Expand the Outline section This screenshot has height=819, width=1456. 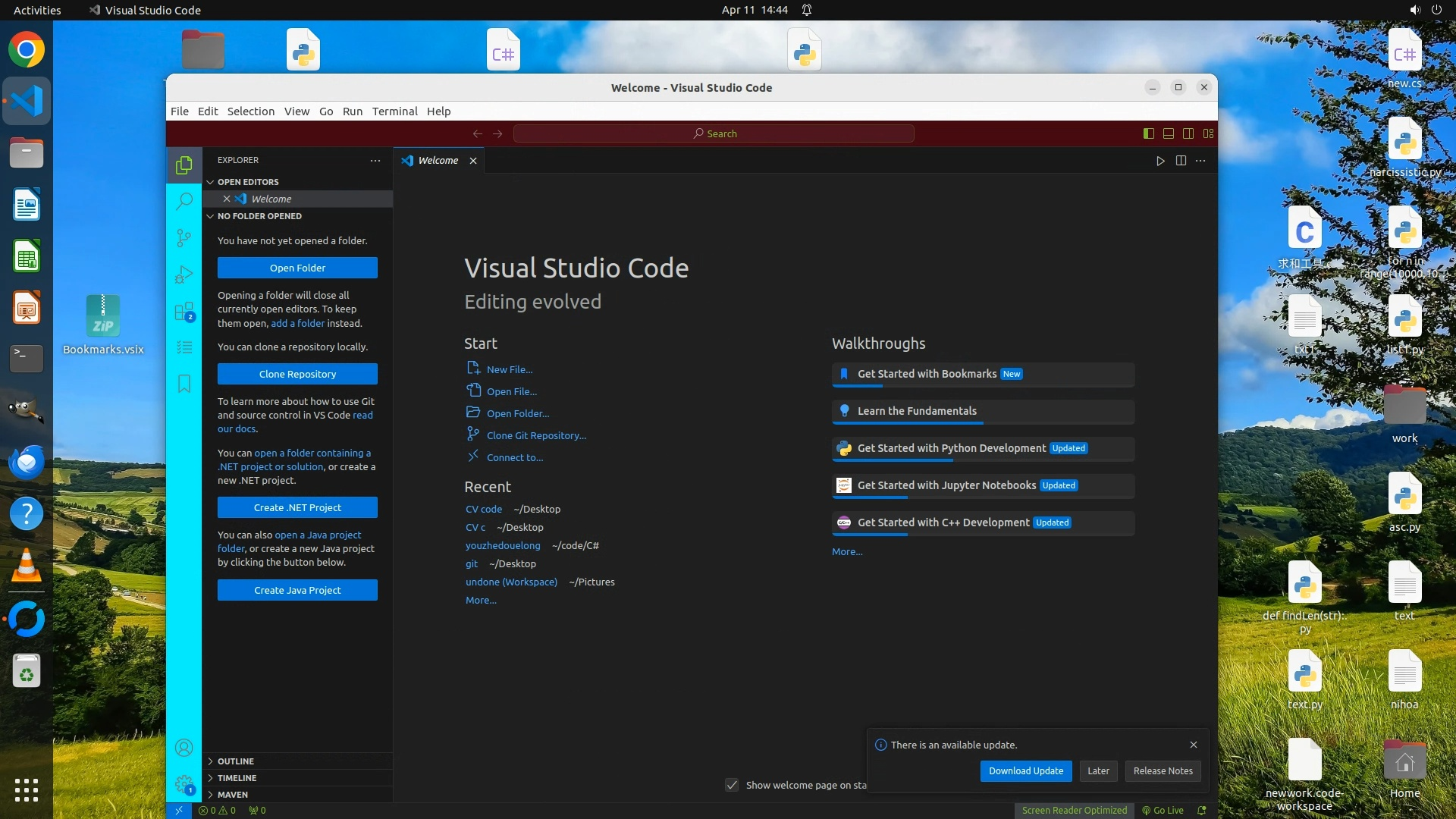click(x=236, y=761)
